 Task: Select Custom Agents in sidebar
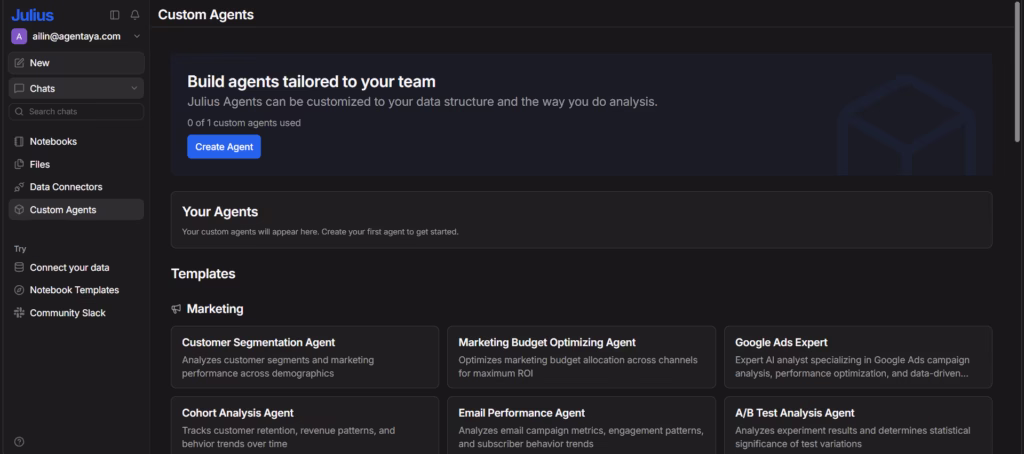(x=76, y=210)
